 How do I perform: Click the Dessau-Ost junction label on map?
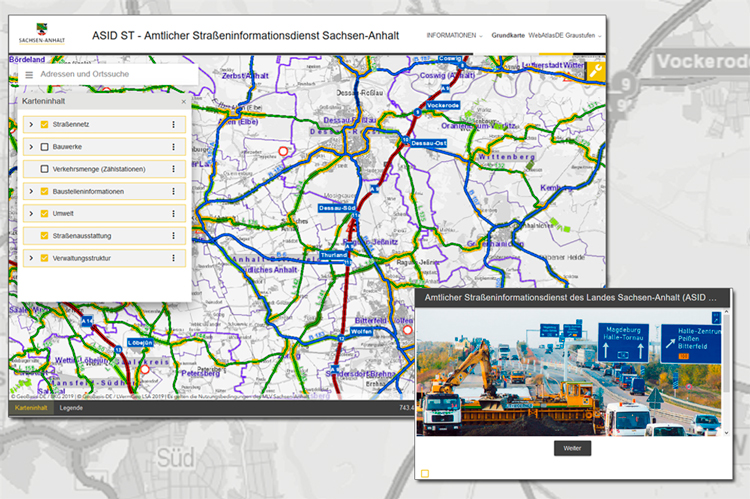click(x=429, y=143)
